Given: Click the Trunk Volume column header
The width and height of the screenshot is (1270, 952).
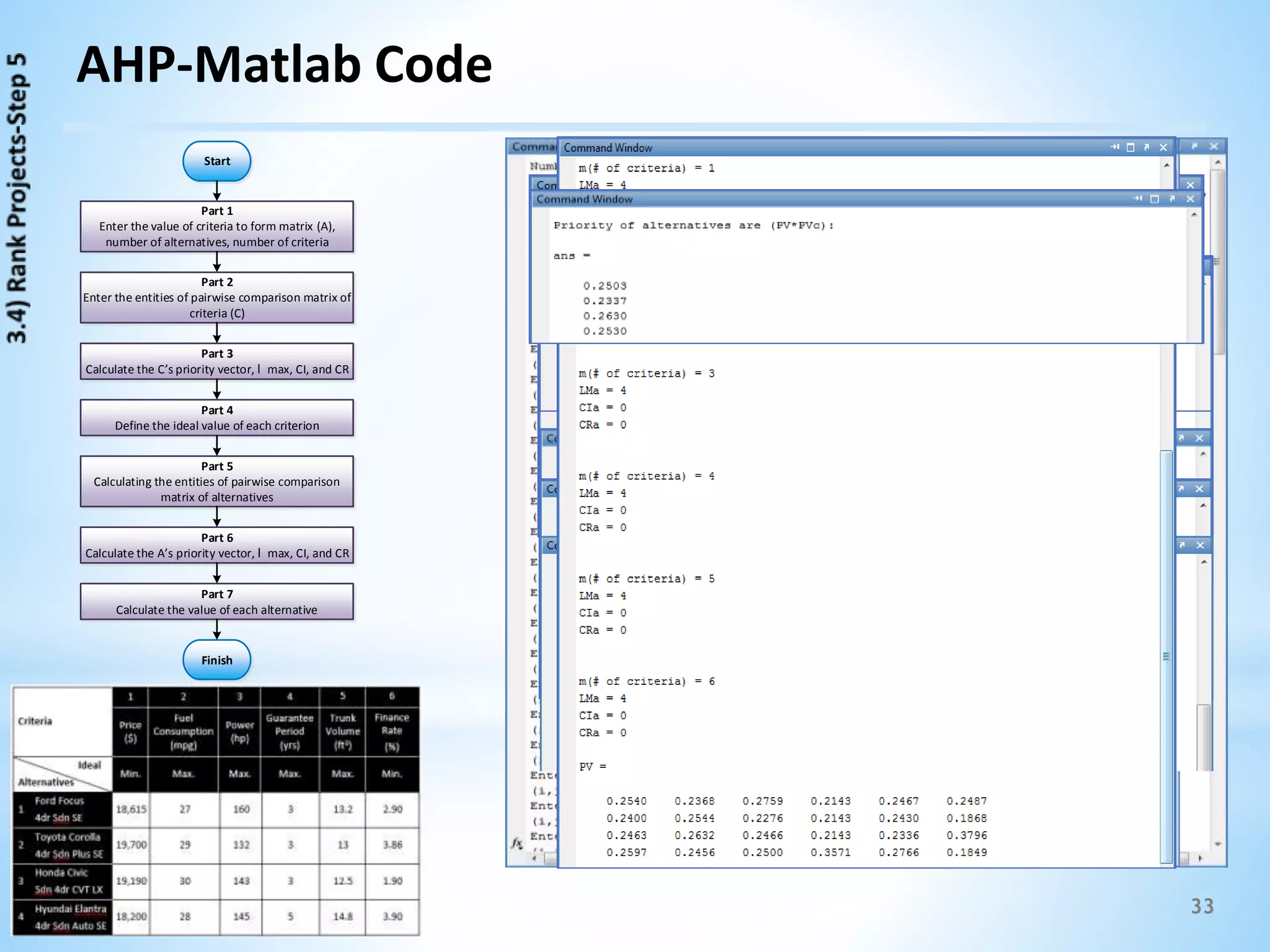Looking at the screenshot, I should (x=343, y=732).
